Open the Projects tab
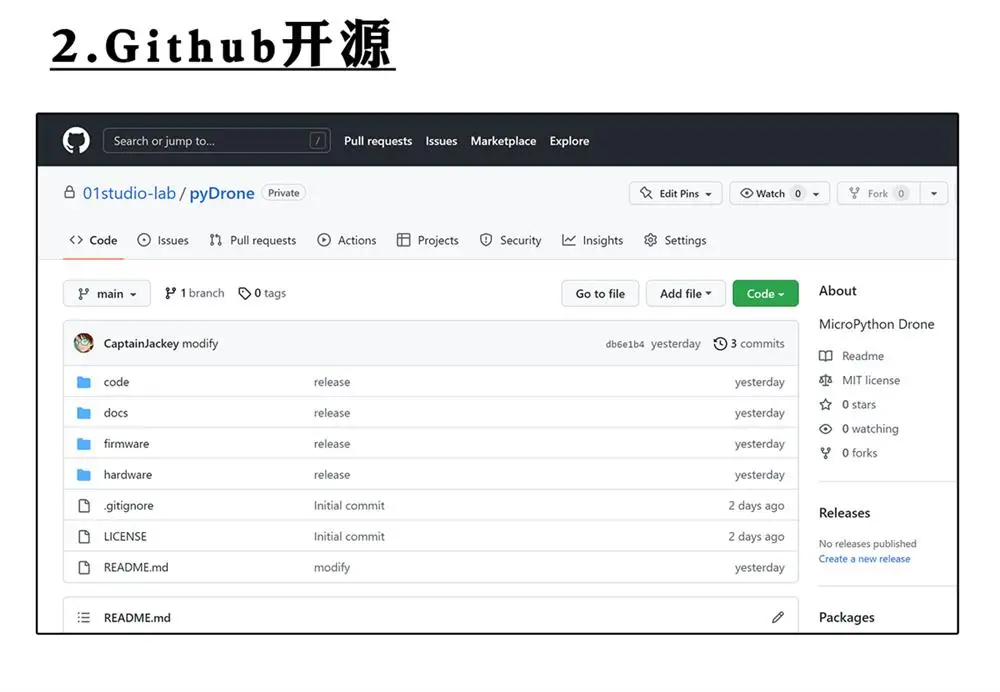1000x692 pixels. pos(427,240)
